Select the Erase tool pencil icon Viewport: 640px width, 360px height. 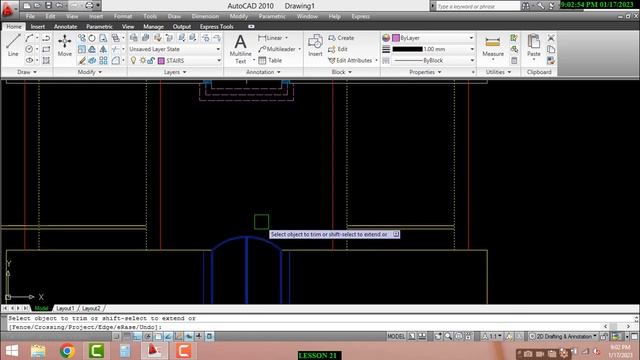click(x=82, y=60)
